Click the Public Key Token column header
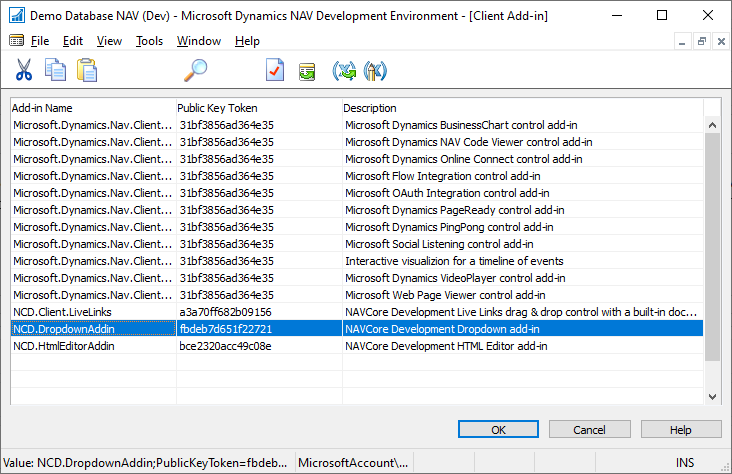732x474 pixels. tap(258, 108)
